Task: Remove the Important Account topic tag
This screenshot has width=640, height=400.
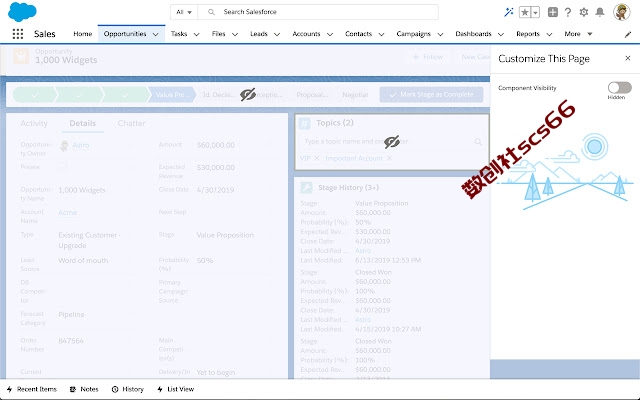Action: [x=389, y=158]
